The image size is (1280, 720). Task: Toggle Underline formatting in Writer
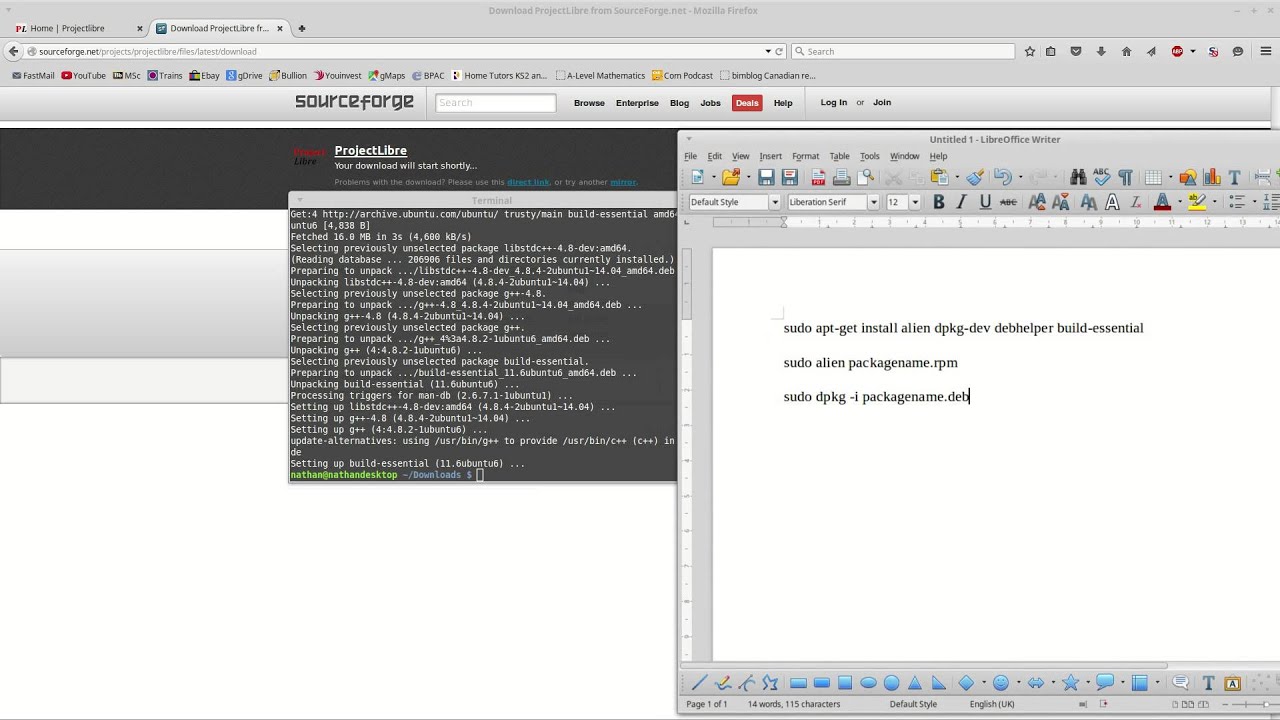985,202
